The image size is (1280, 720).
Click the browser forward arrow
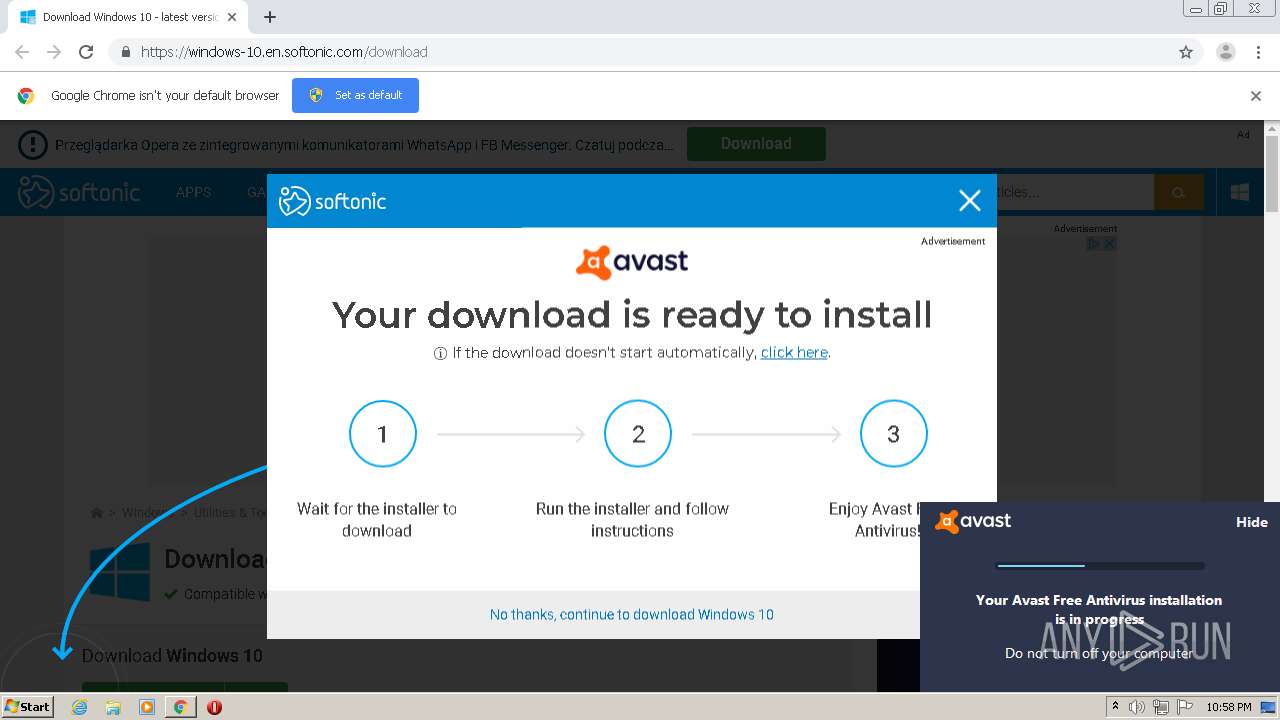(54, 52)
